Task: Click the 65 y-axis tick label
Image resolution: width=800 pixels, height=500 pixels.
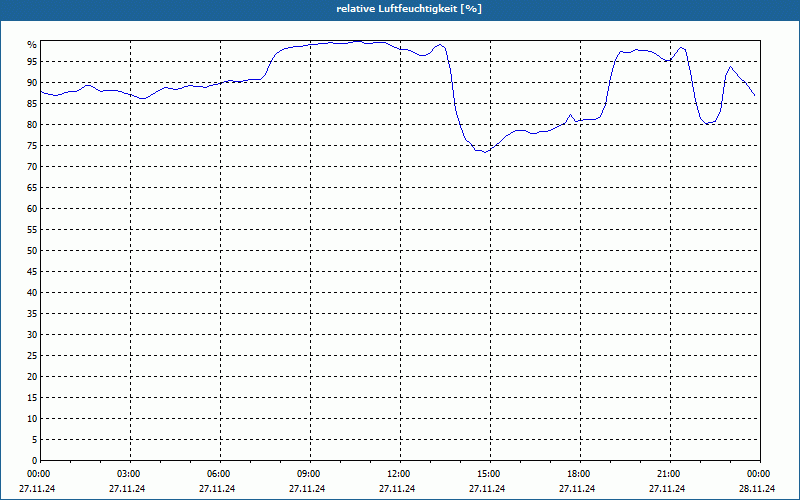Action: tap(32, 188)
